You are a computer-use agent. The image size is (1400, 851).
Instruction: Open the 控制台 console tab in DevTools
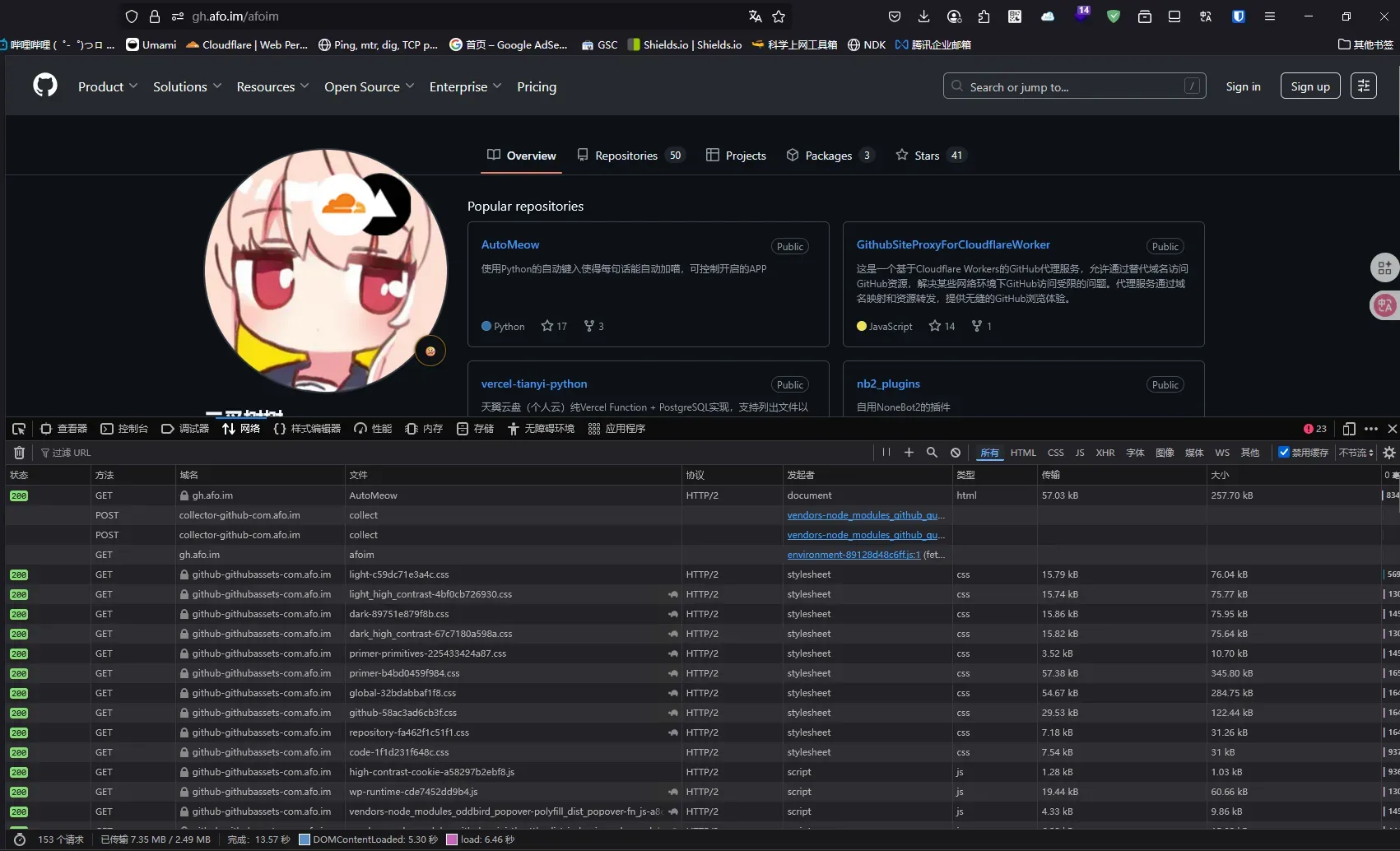pos(124,429)
